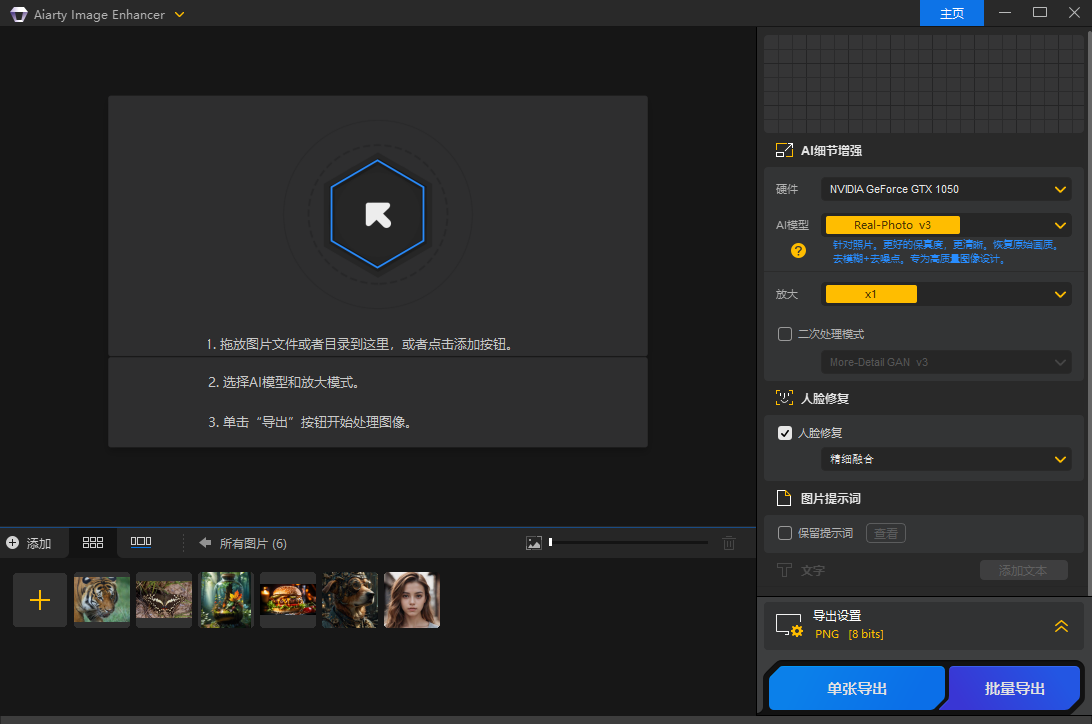Select the dog with goggles thumbnail
1092x724 pixels.
pos(350,600)
